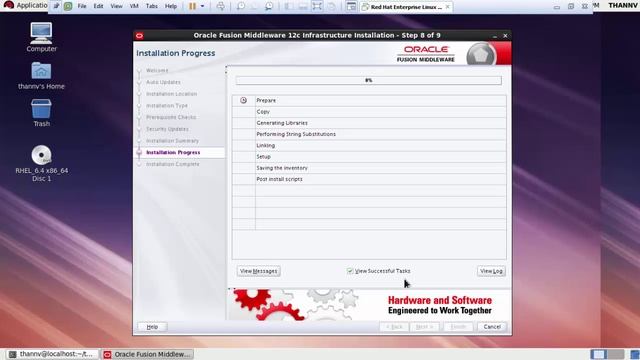Minimize the Oracle installer window
The height and width of the screenshot is (360, 640).
pos(495,36)
